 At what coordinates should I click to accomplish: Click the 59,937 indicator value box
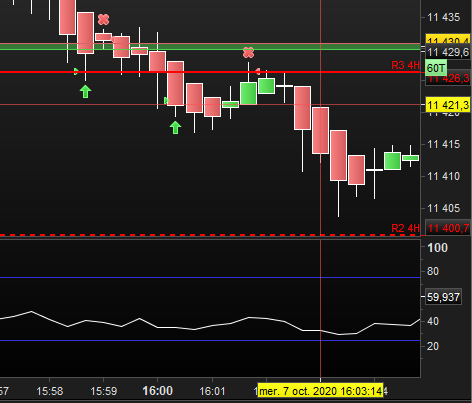coord(443,297)
